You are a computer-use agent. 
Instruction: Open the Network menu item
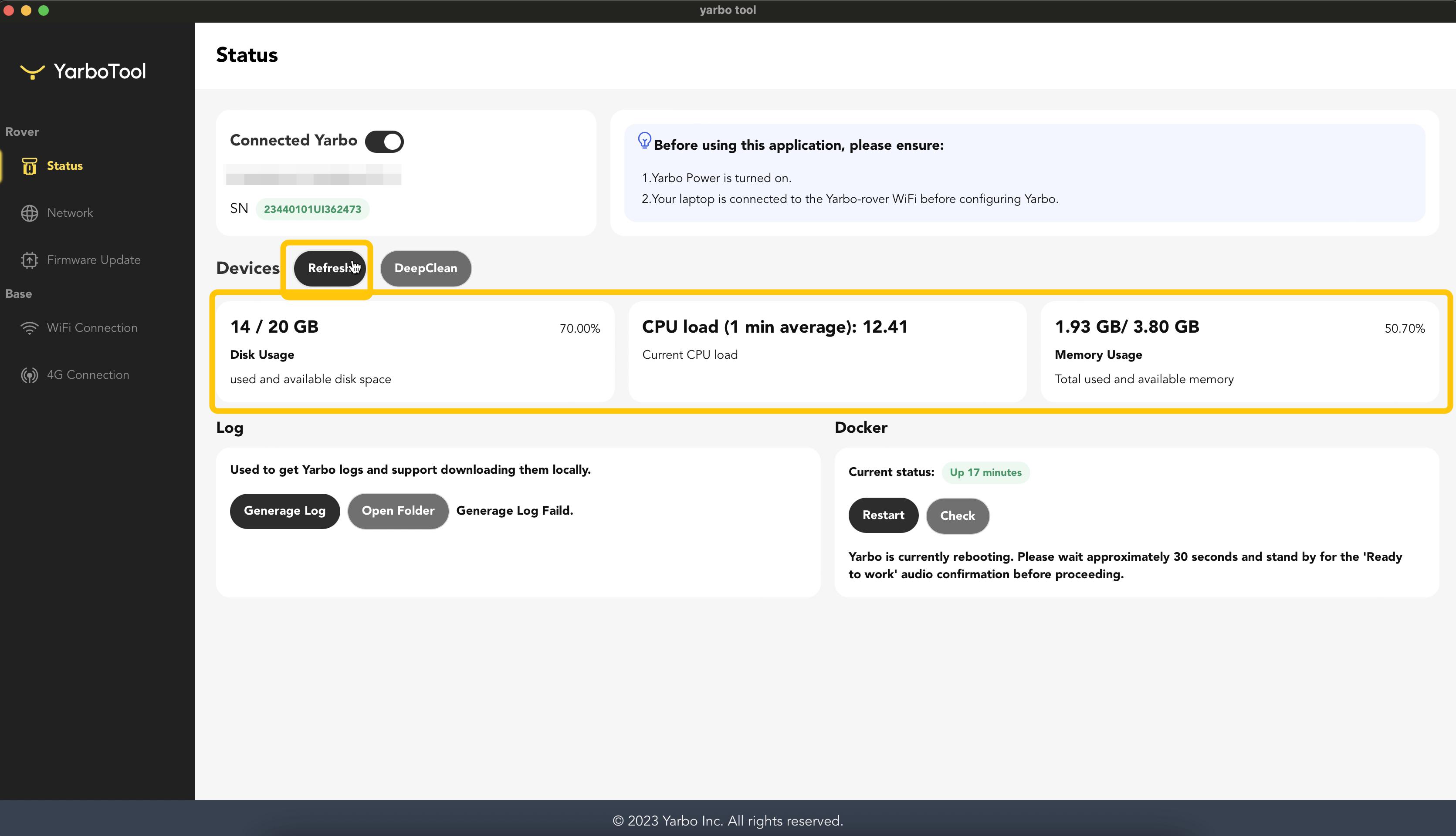point(70,213)
